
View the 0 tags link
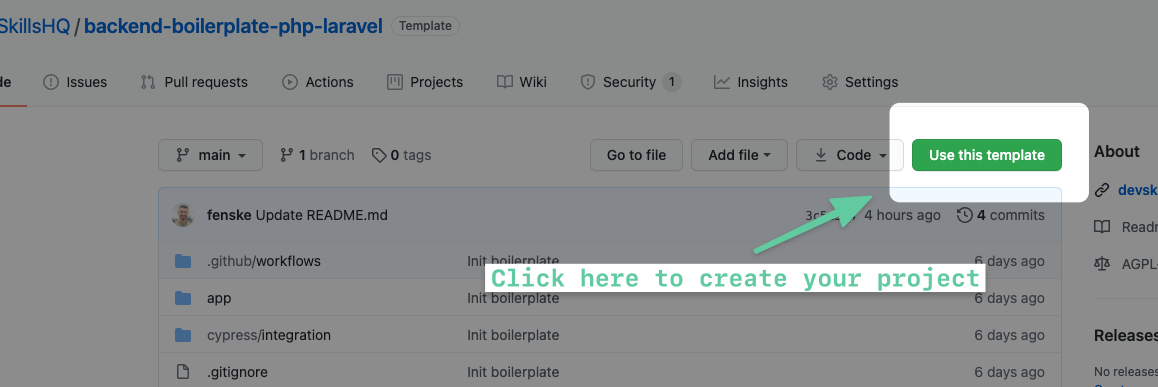point(402,155)
